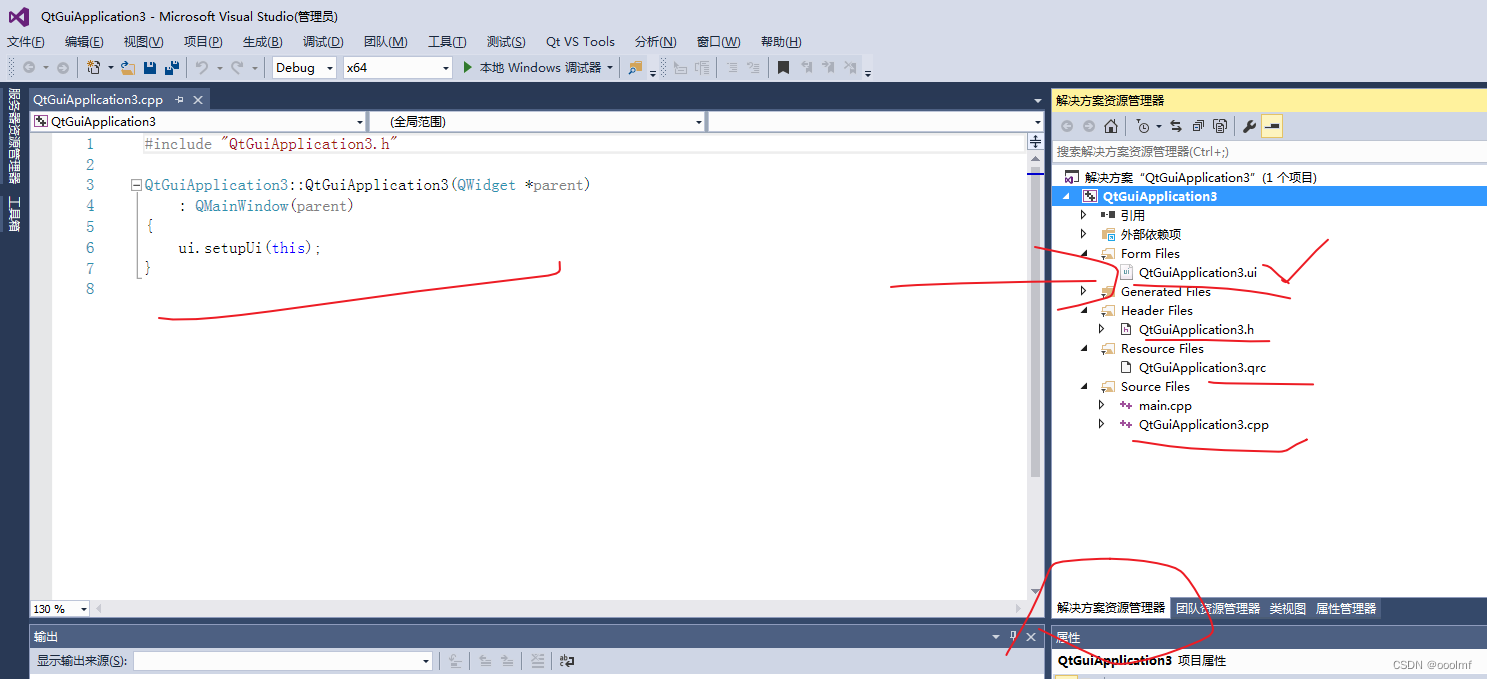Open properties using the wrench icon
The height and width of the screenshot is (679, 1487).
[x=1249, y=126]
